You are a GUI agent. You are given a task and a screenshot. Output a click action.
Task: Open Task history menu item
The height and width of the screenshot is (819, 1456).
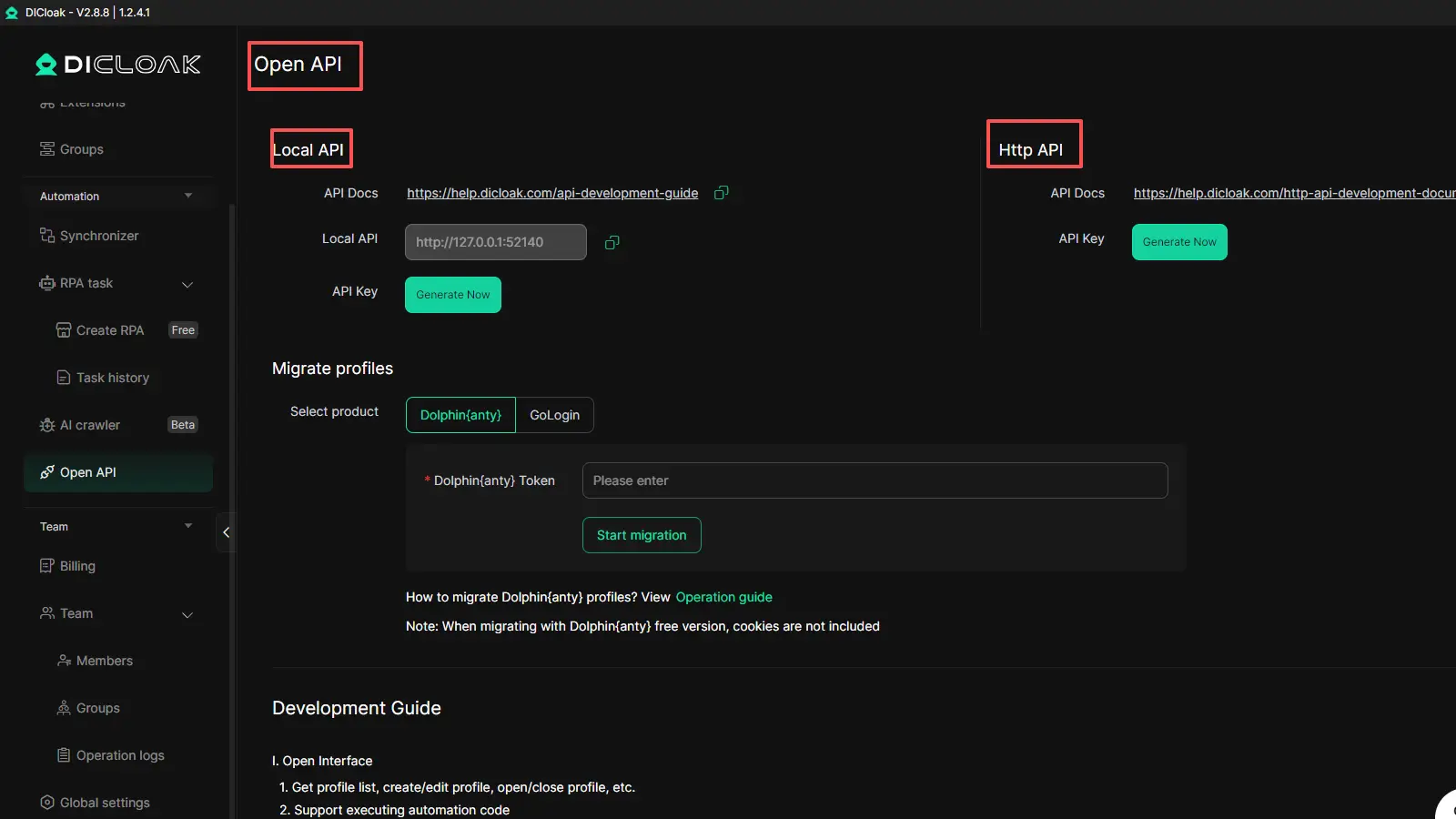pyautogui.click(x=112, y=378)
